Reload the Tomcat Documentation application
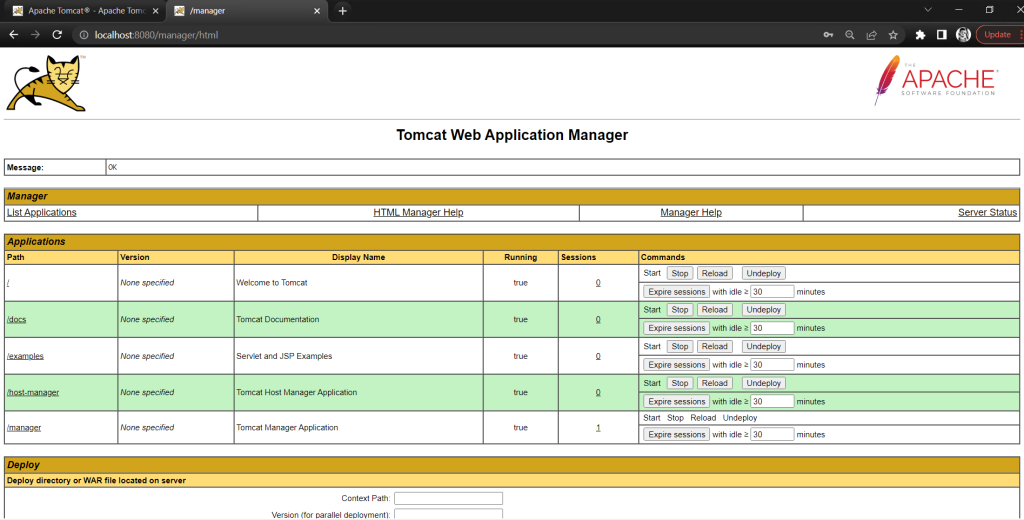Screen dimensions: 1024x520 point(714,310)
